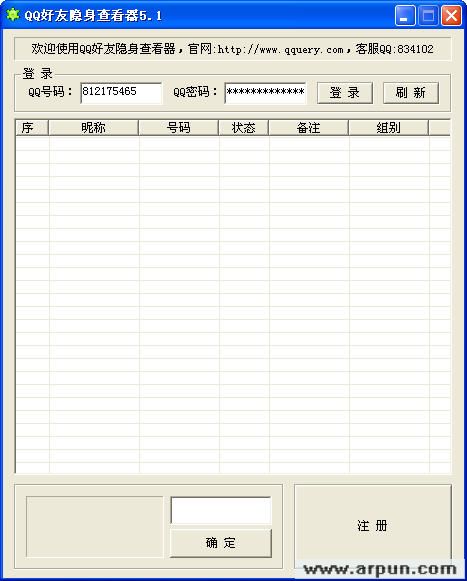Click the 登录 login button
The width and height of the screenshot is (467, 581).
pyautogui.click(x=345, y=93)
